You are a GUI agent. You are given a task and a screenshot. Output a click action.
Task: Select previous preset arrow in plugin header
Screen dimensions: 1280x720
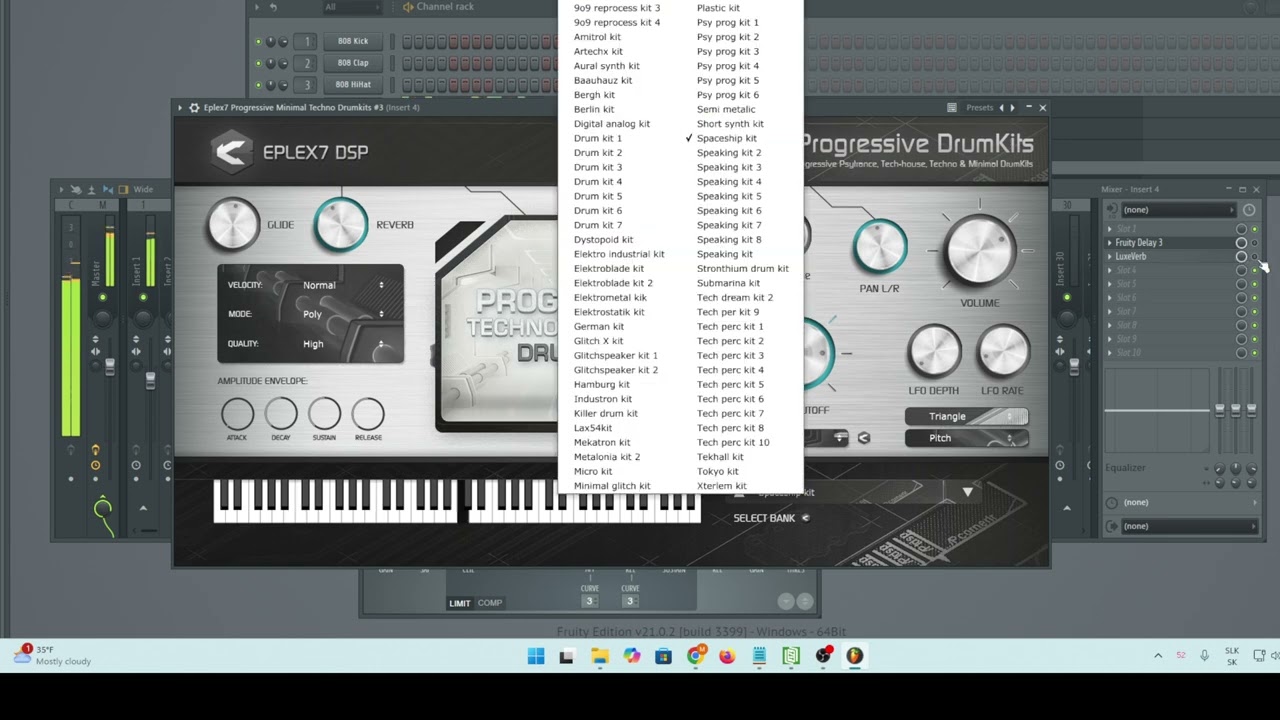point(1001,108)
